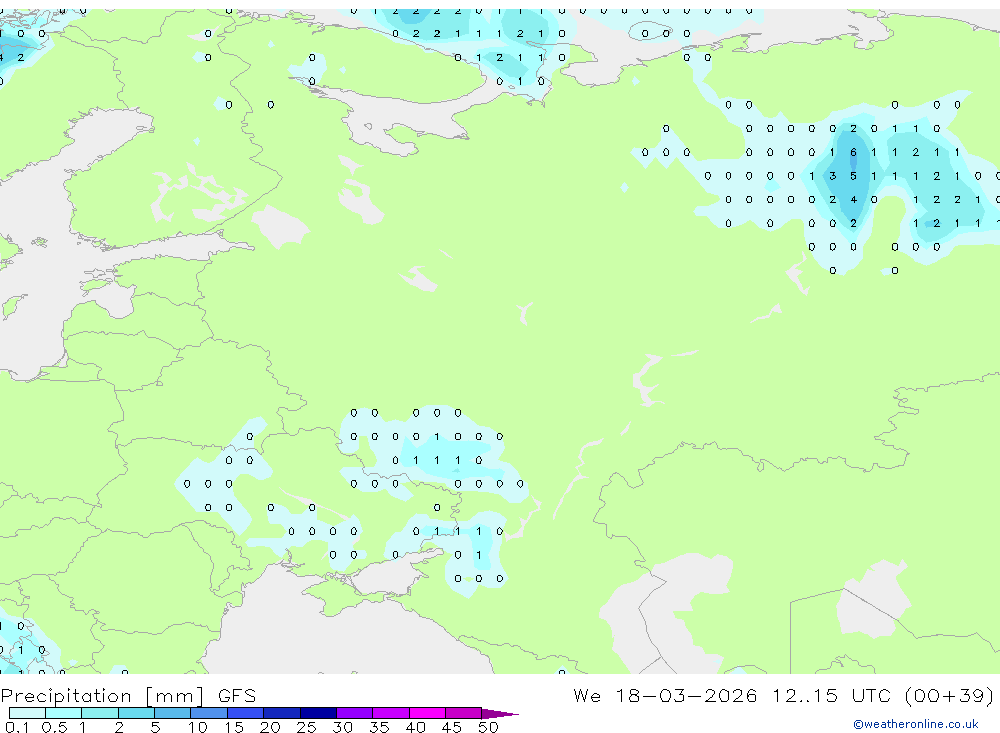The image size is (1000, 733).
Task: Click the legend label '25'
Action: click(306, 727)
